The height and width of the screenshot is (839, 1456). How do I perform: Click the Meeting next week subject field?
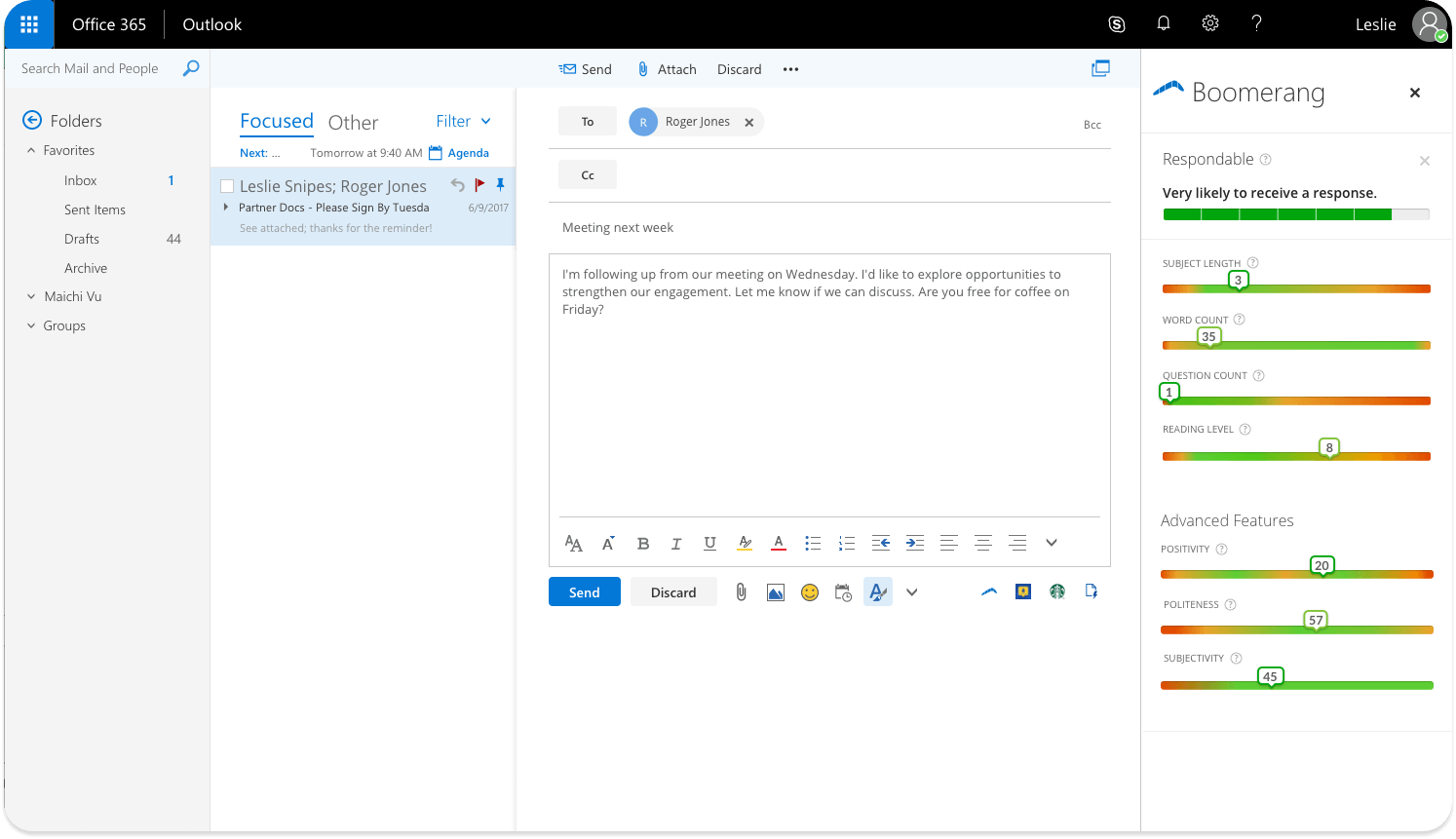coord(829,227)
